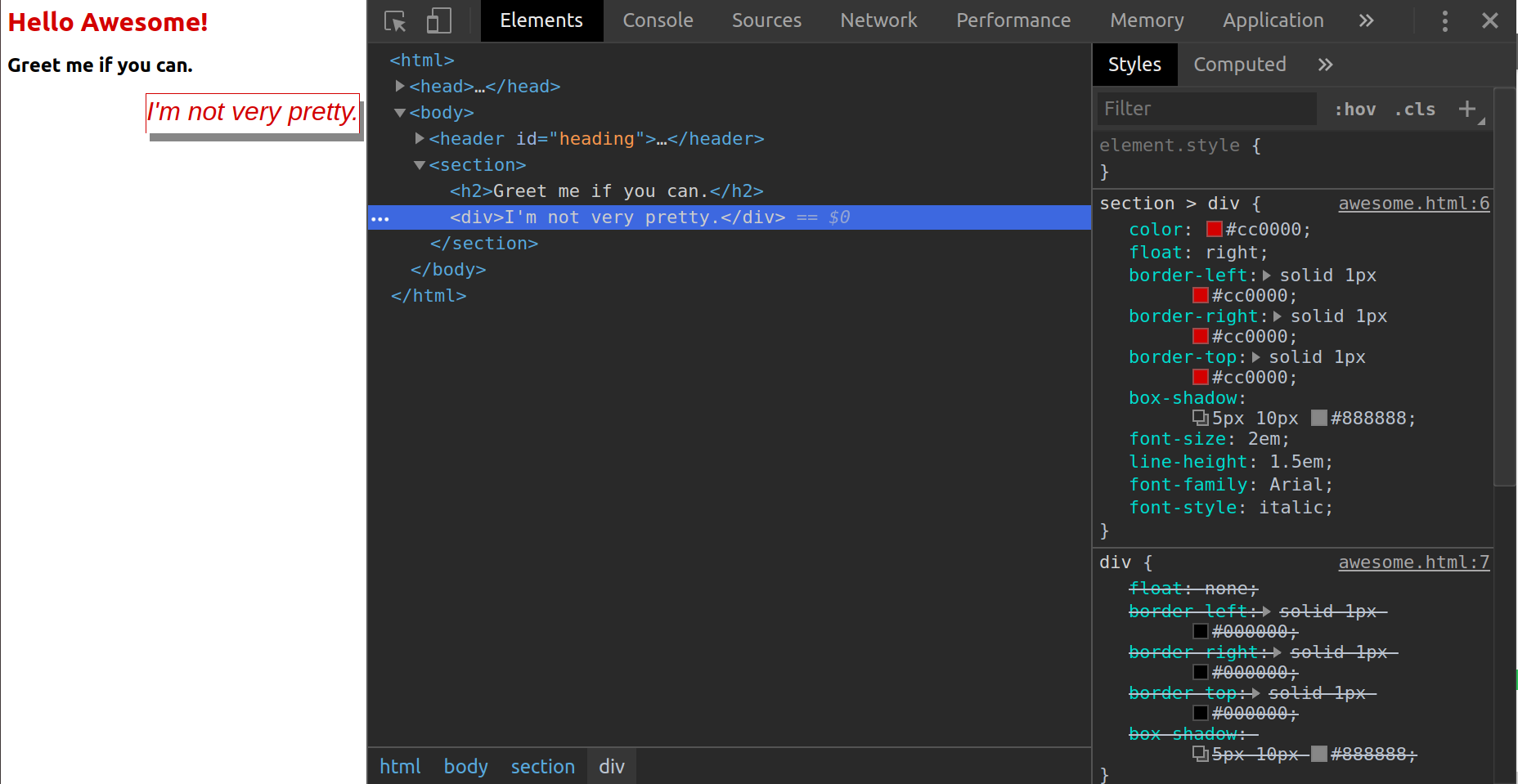Screen dimensions: 1518x784
Task: Select the h2 Greet me if you can row
Action: [606, 191]
